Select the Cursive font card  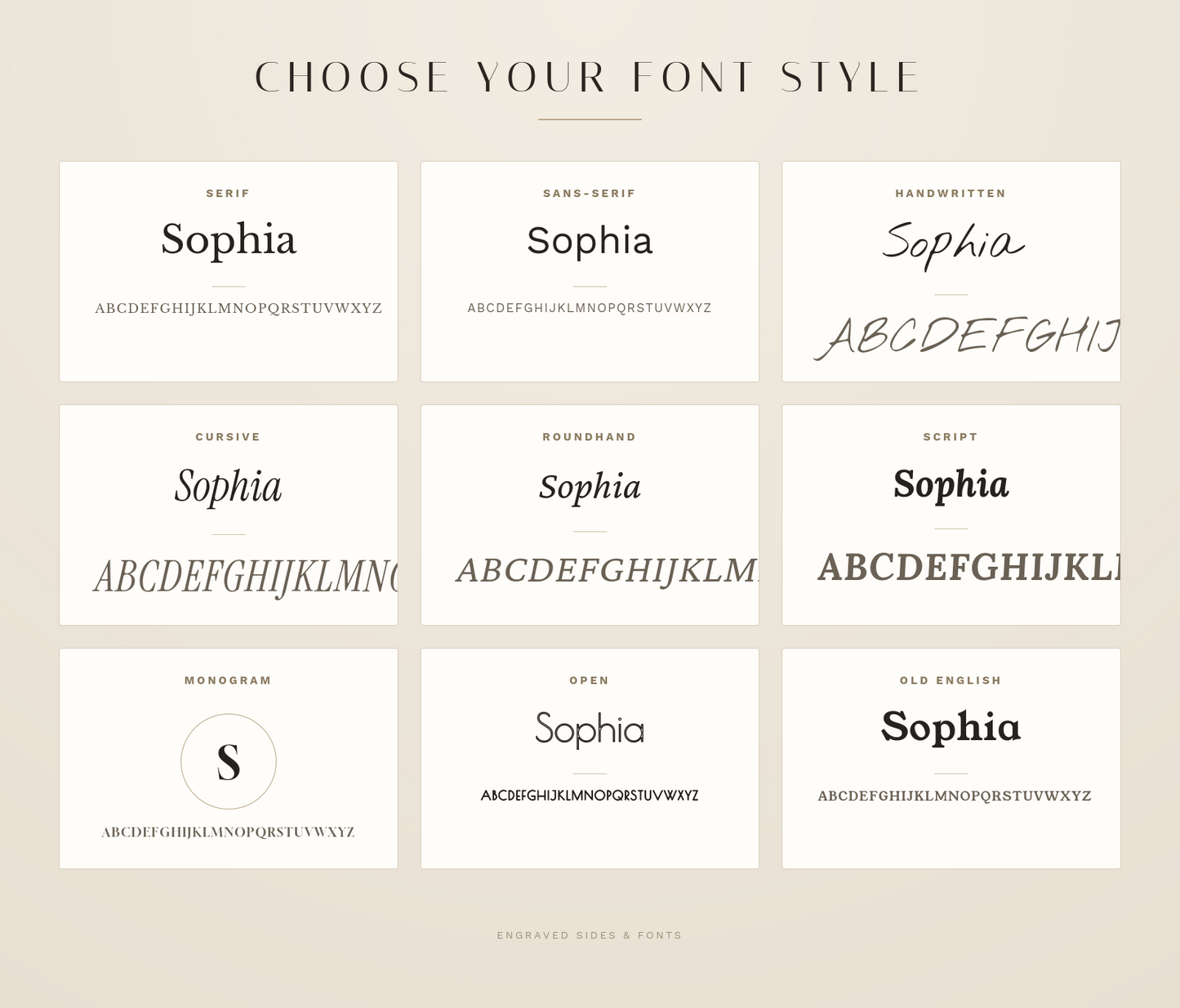229,515
